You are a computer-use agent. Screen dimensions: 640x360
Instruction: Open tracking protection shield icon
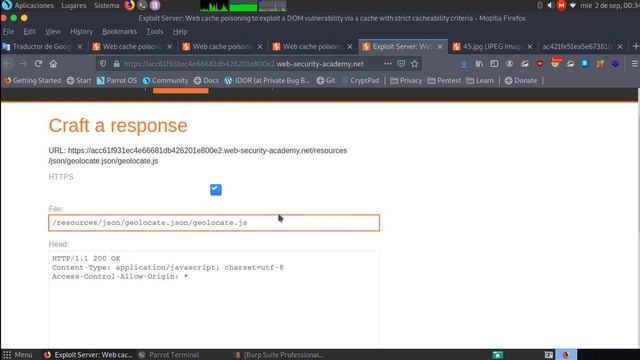(x=103, y=64)
